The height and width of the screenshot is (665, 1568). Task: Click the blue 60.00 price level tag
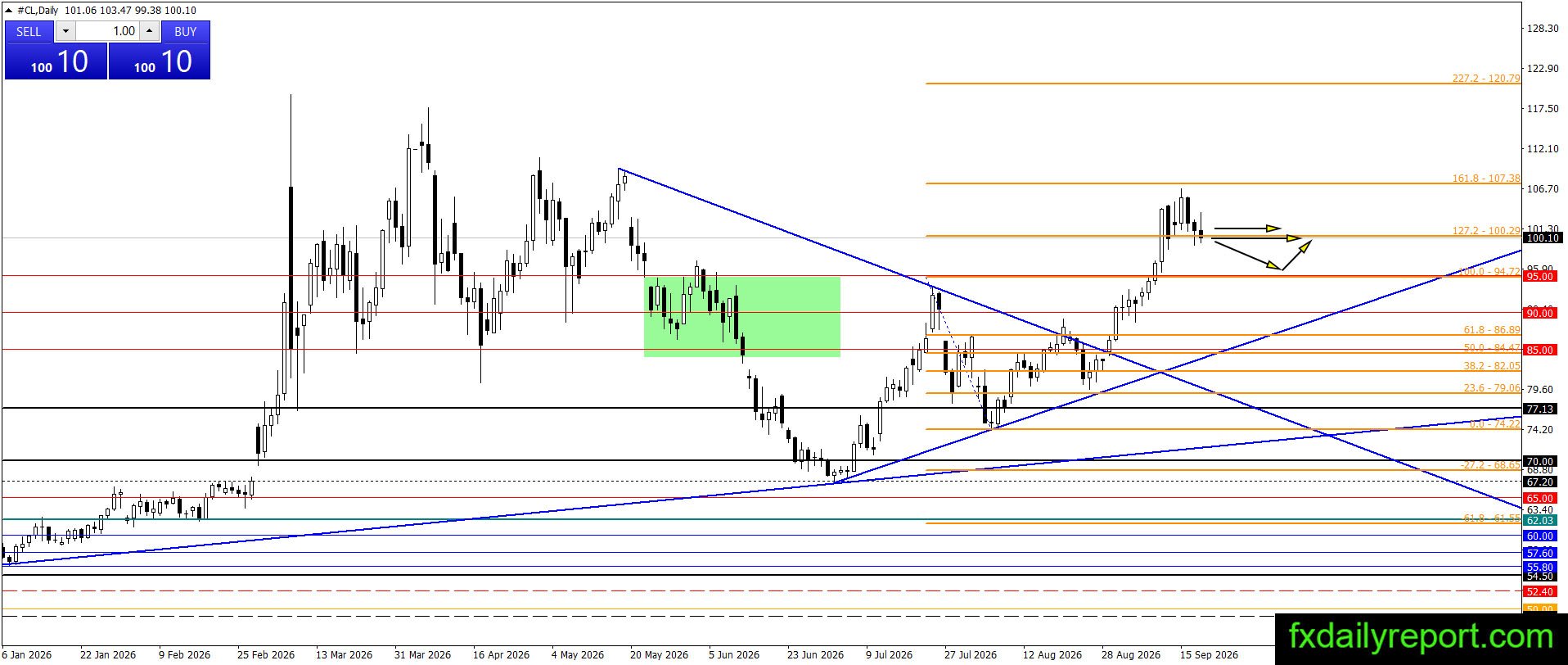(1539, 536)
